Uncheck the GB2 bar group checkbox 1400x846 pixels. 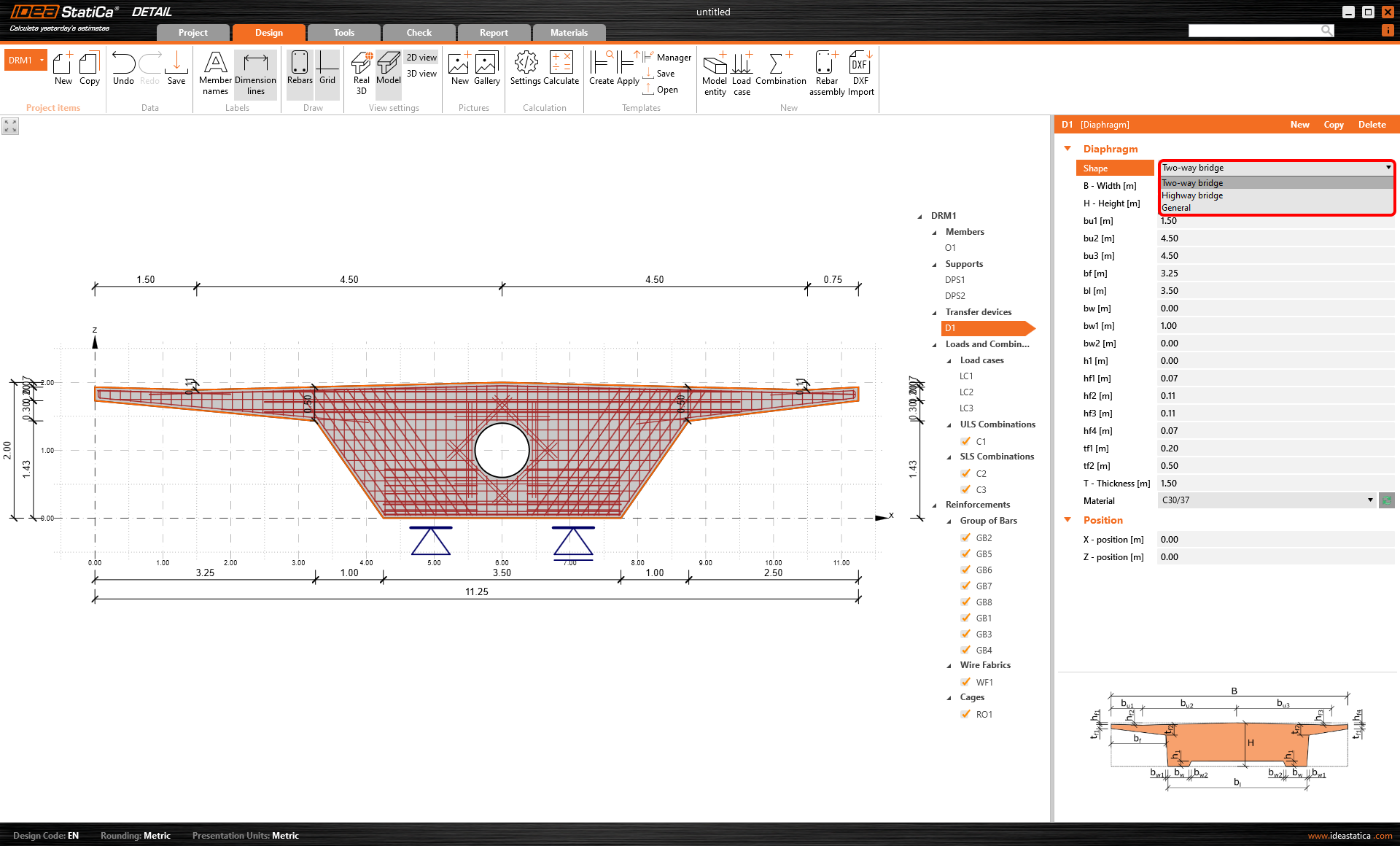point(966,538)
